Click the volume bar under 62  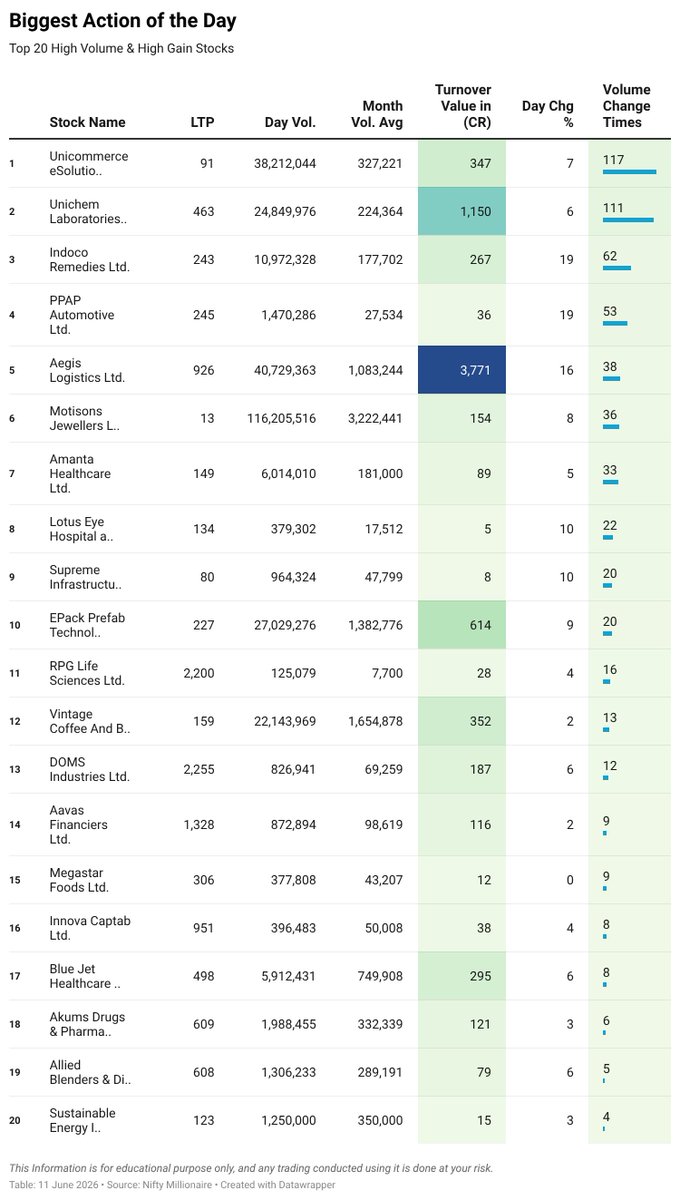coord(617,268)
